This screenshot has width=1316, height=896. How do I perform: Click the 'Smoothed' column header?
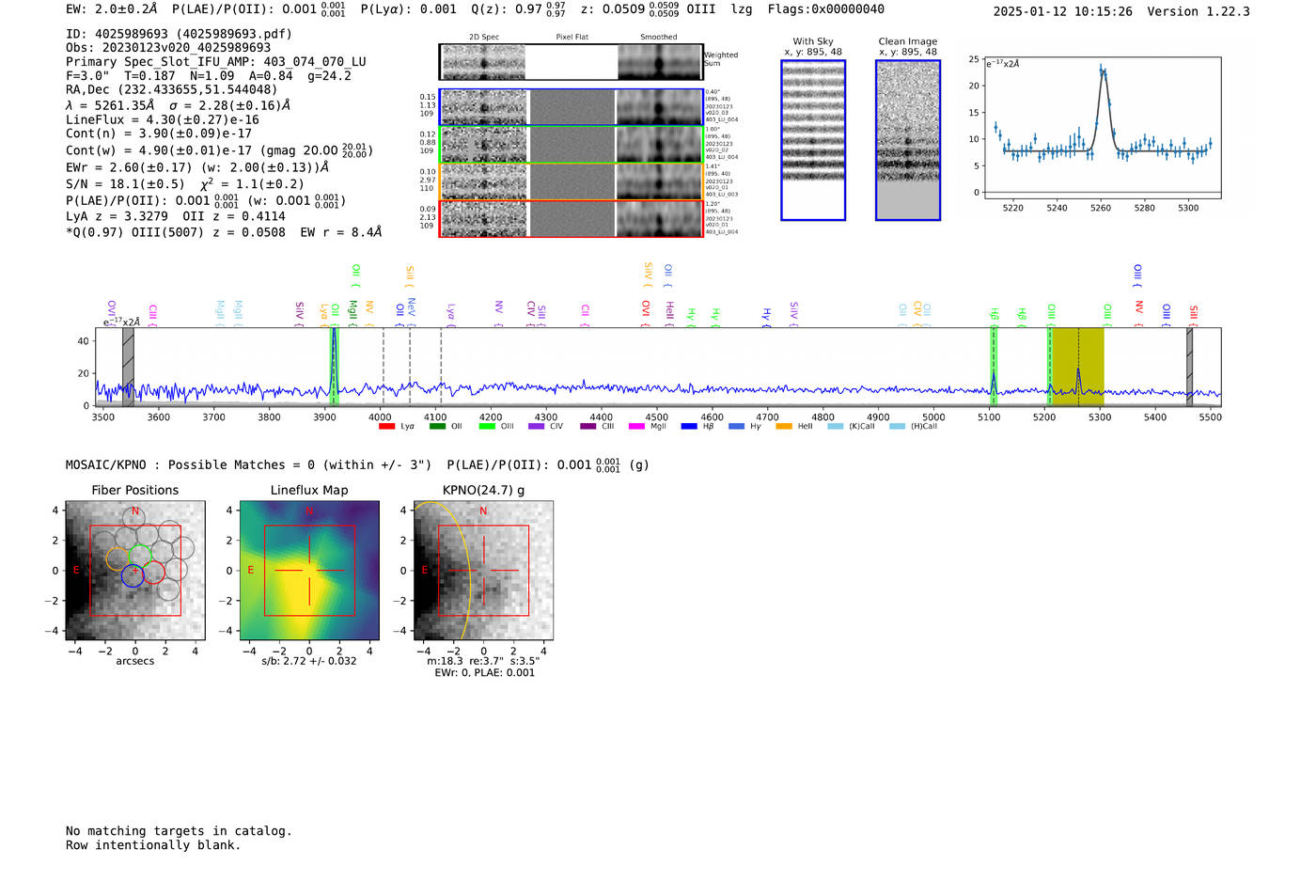point(659,38)
